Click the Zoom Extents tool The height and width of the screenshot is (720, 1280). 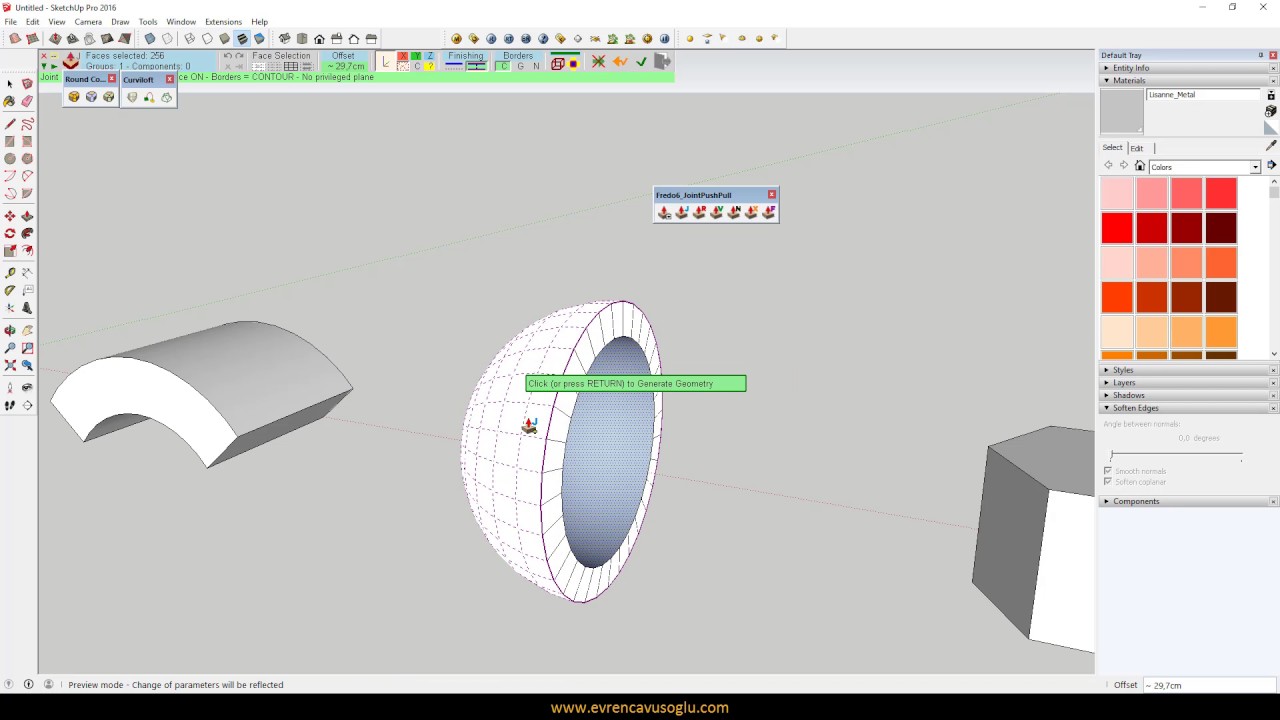(10, 365)
